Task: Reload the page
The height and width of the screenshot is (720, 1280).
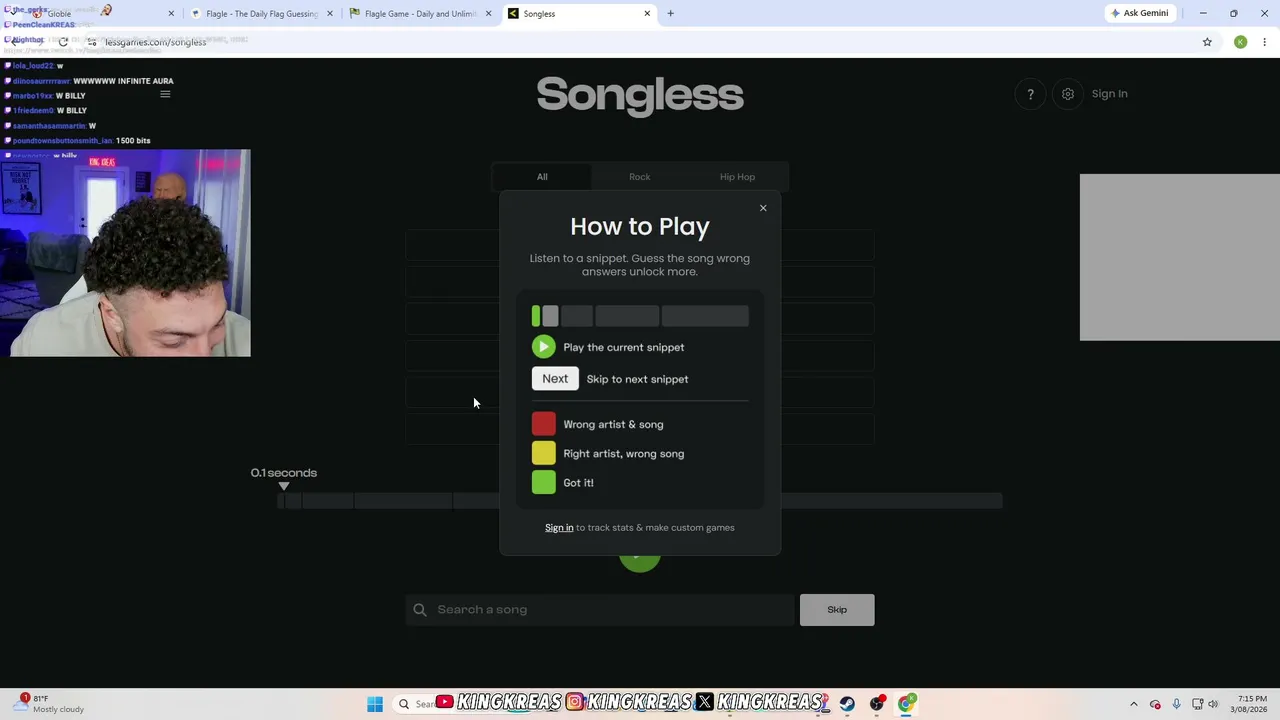Action: pos(63,42)
